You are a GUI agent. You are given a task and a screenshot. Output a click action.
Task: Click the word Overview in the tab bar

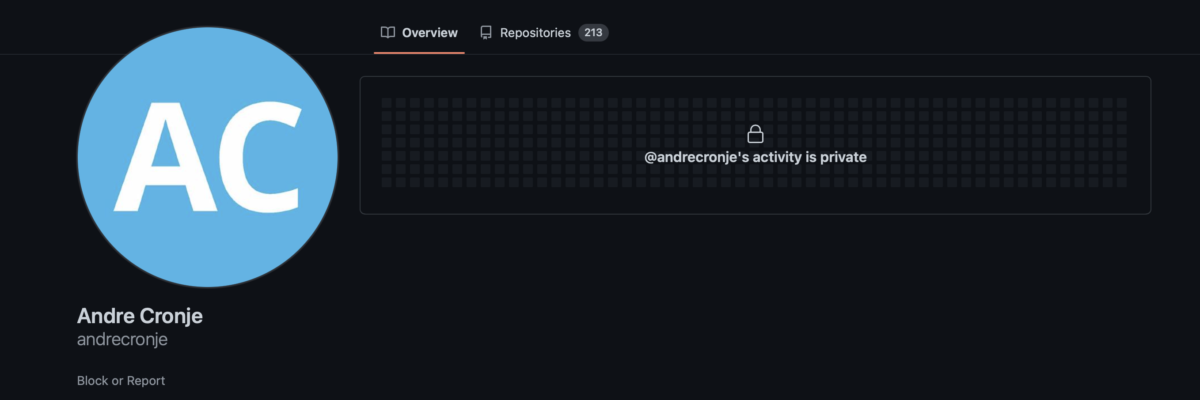[x=430, y=33]
